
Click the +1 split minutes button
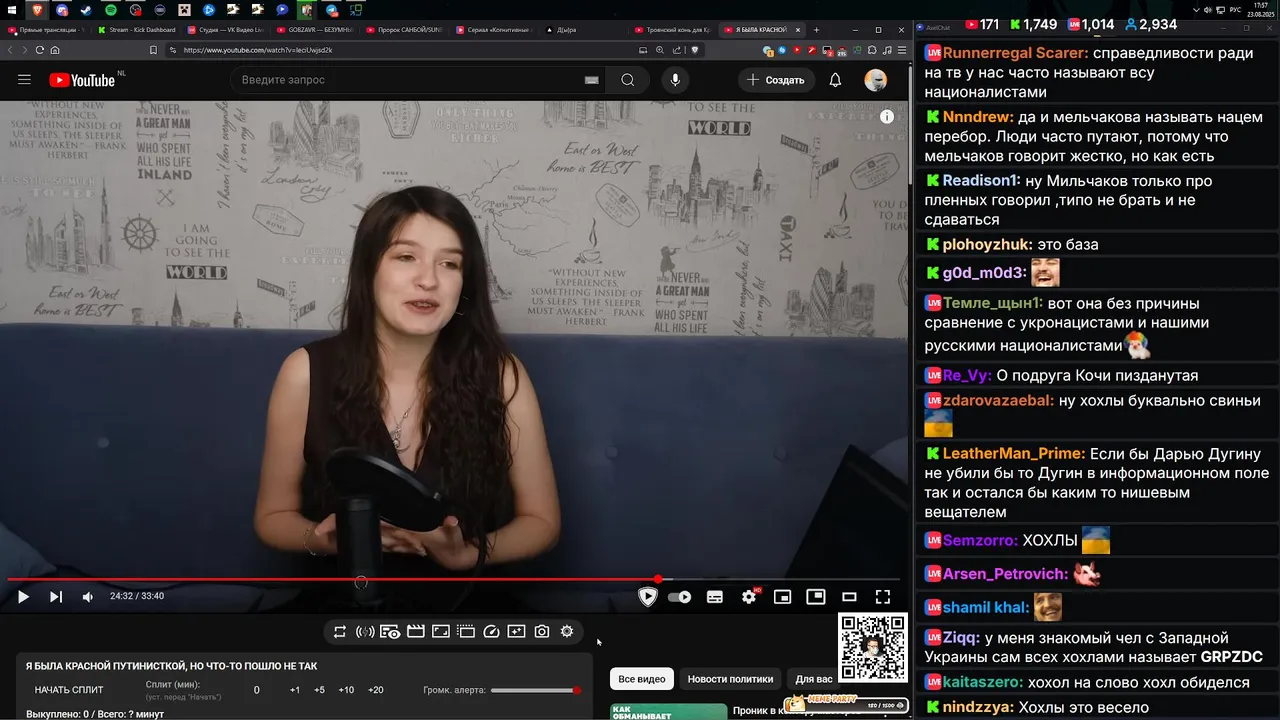pyautogui.click(x=295, y=690)
